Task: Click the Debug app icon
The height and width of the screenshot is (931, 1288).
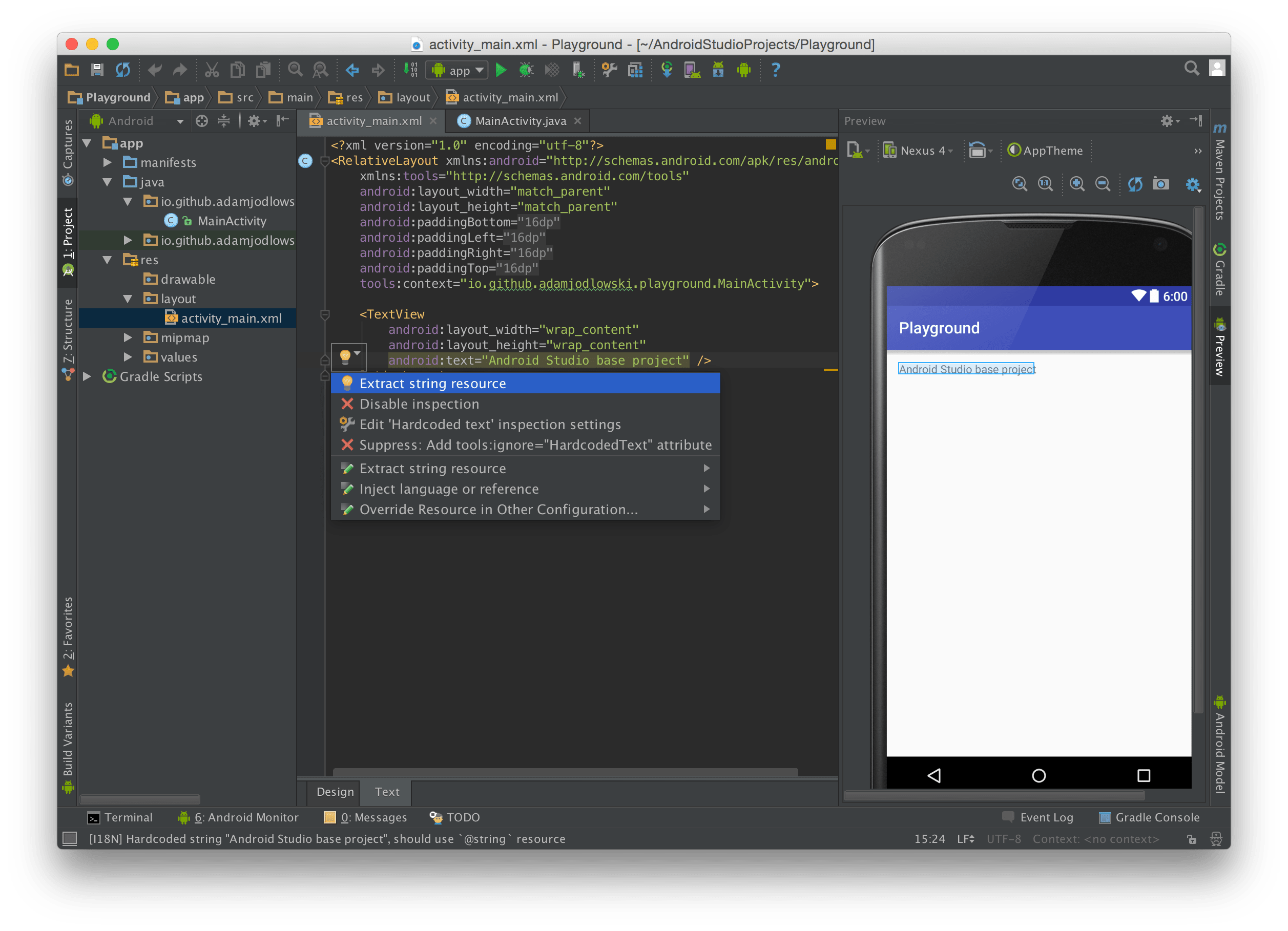Action: point(524,68)
